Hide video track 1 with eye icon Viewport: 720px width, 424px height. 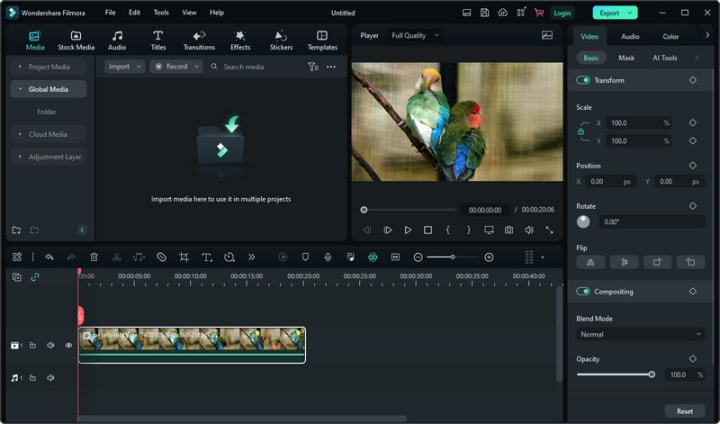[x=69, y=345]
